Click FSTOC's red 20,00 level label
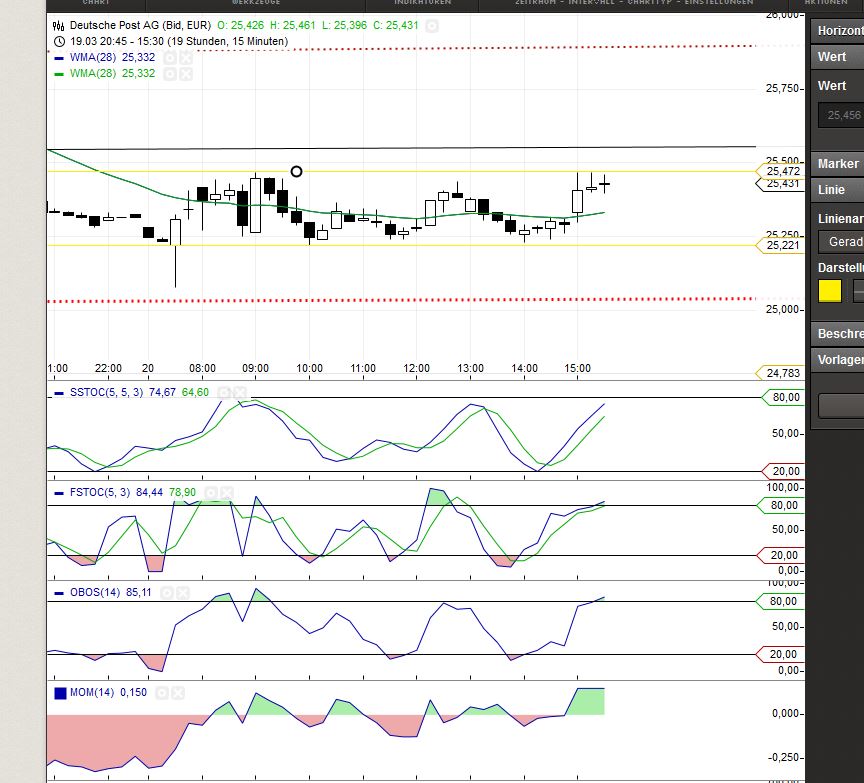The image size is (864, 783). [x=781, y=555]
